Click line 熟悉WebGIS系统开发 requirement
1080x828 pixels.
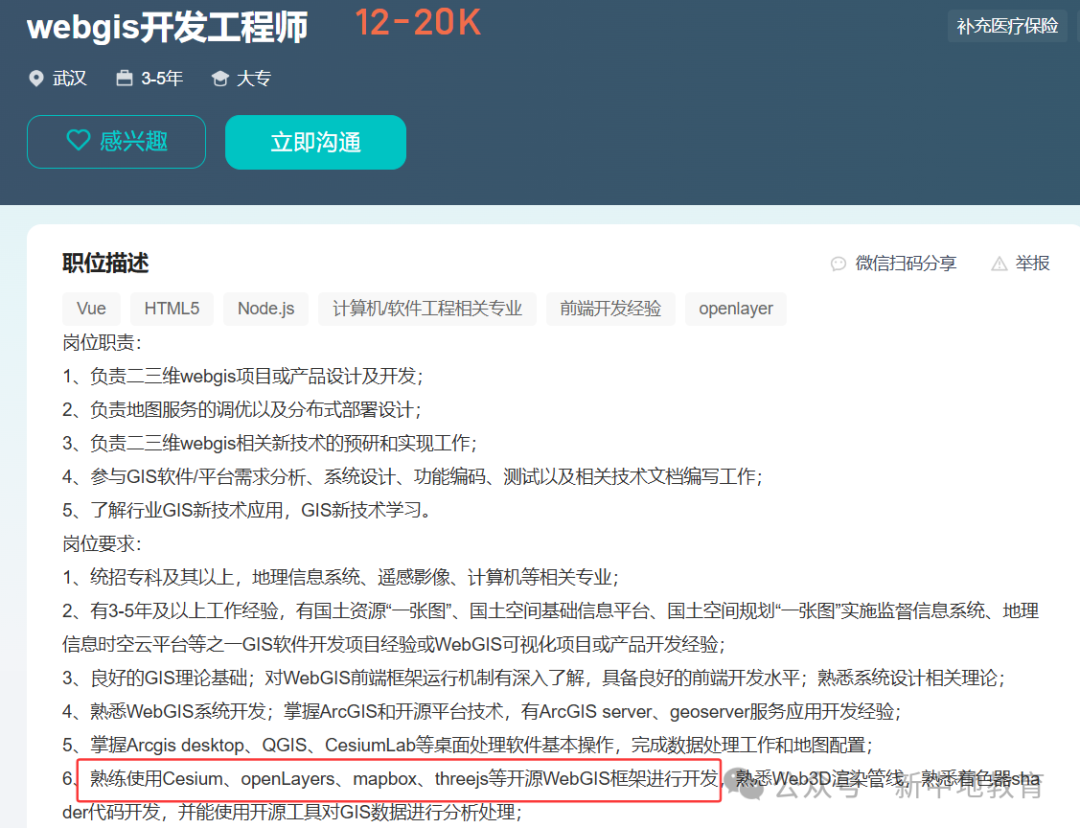click(482, 711)
